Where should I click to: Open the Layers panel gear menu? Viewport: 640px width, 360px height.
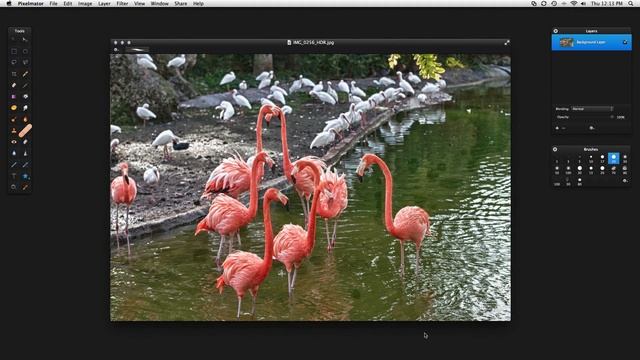[x=556, y=31]
